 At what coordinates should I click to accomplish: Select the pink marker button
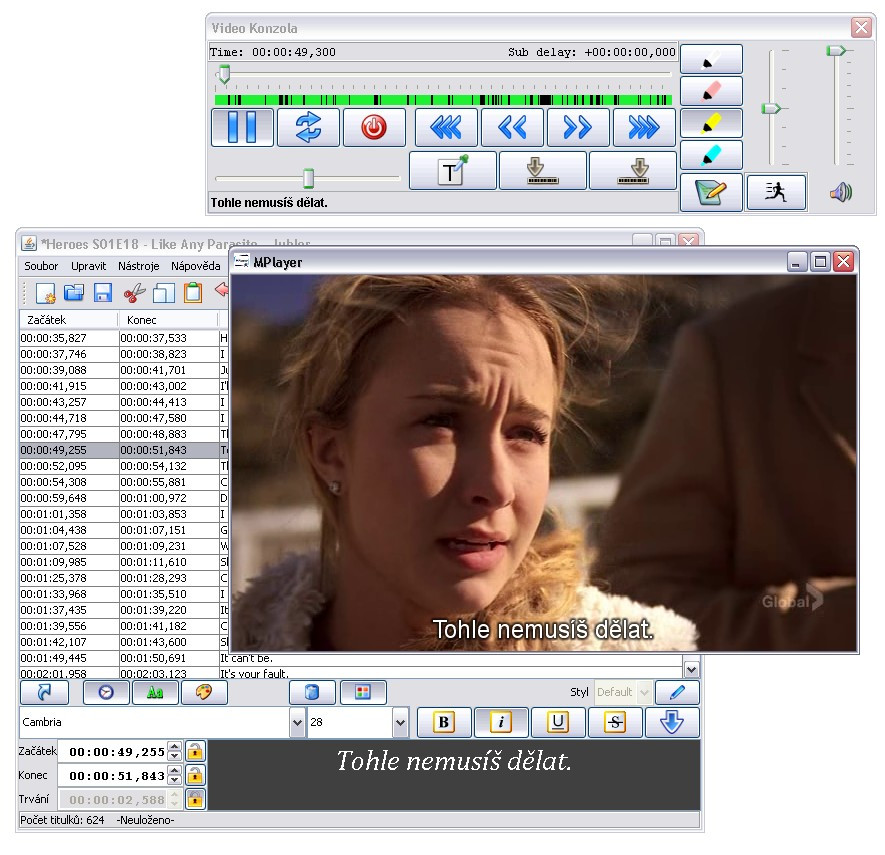tap(711, 91)
